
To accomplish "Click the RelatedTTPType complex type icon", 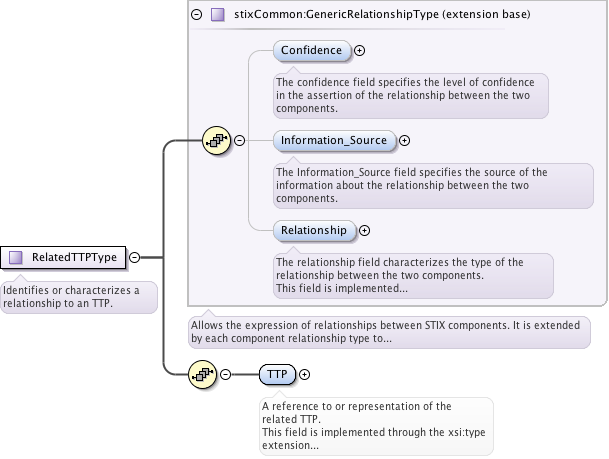I will [x=16, y=257].
